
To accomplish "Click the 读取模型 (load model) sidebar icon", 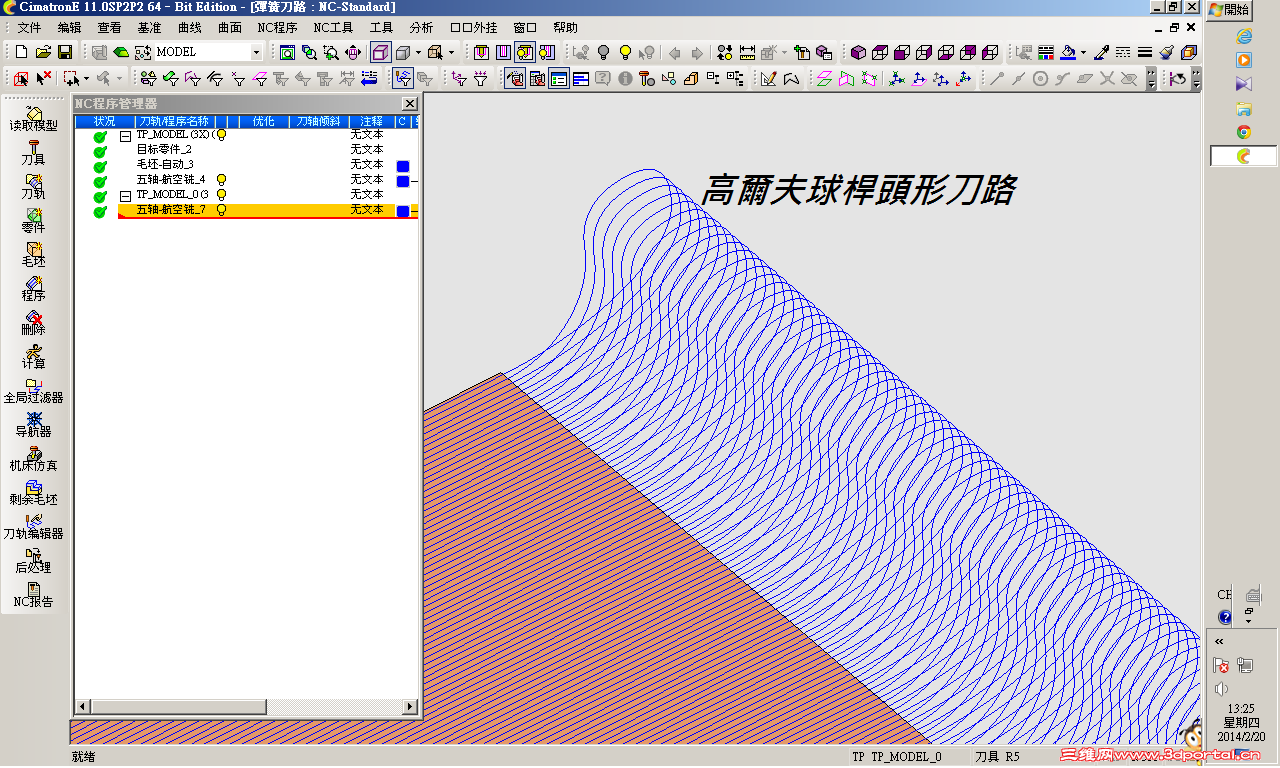I will click(x=33, y=118).
